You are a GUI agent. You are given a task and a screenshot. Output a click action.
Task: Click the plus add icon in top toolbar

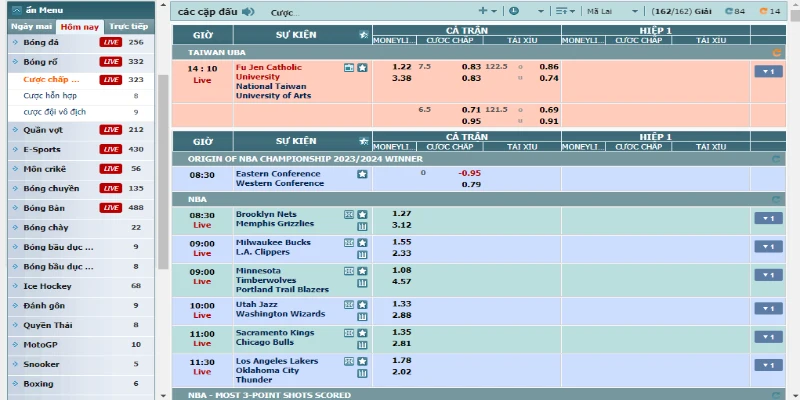[483, 11]
